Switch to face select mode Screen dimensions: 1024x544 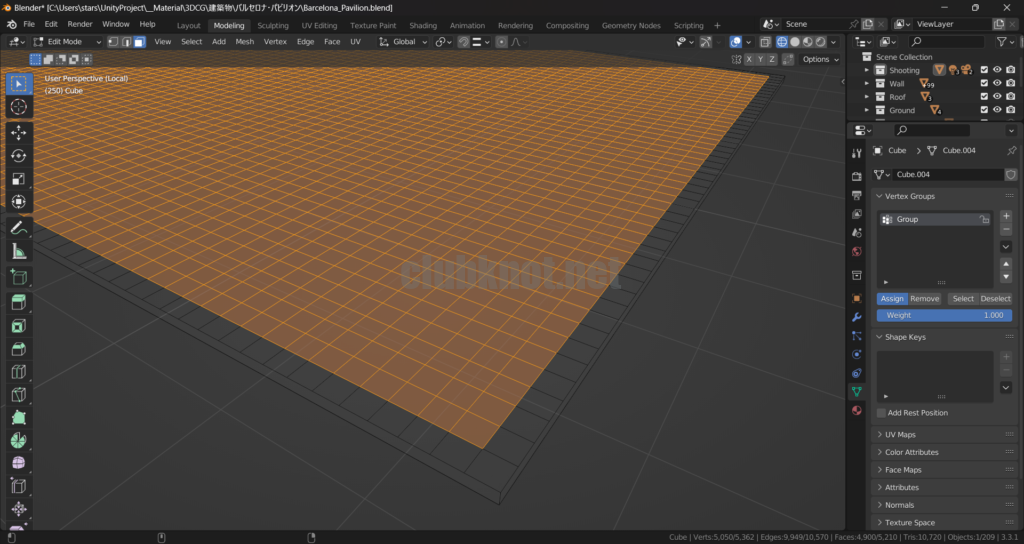139,42
